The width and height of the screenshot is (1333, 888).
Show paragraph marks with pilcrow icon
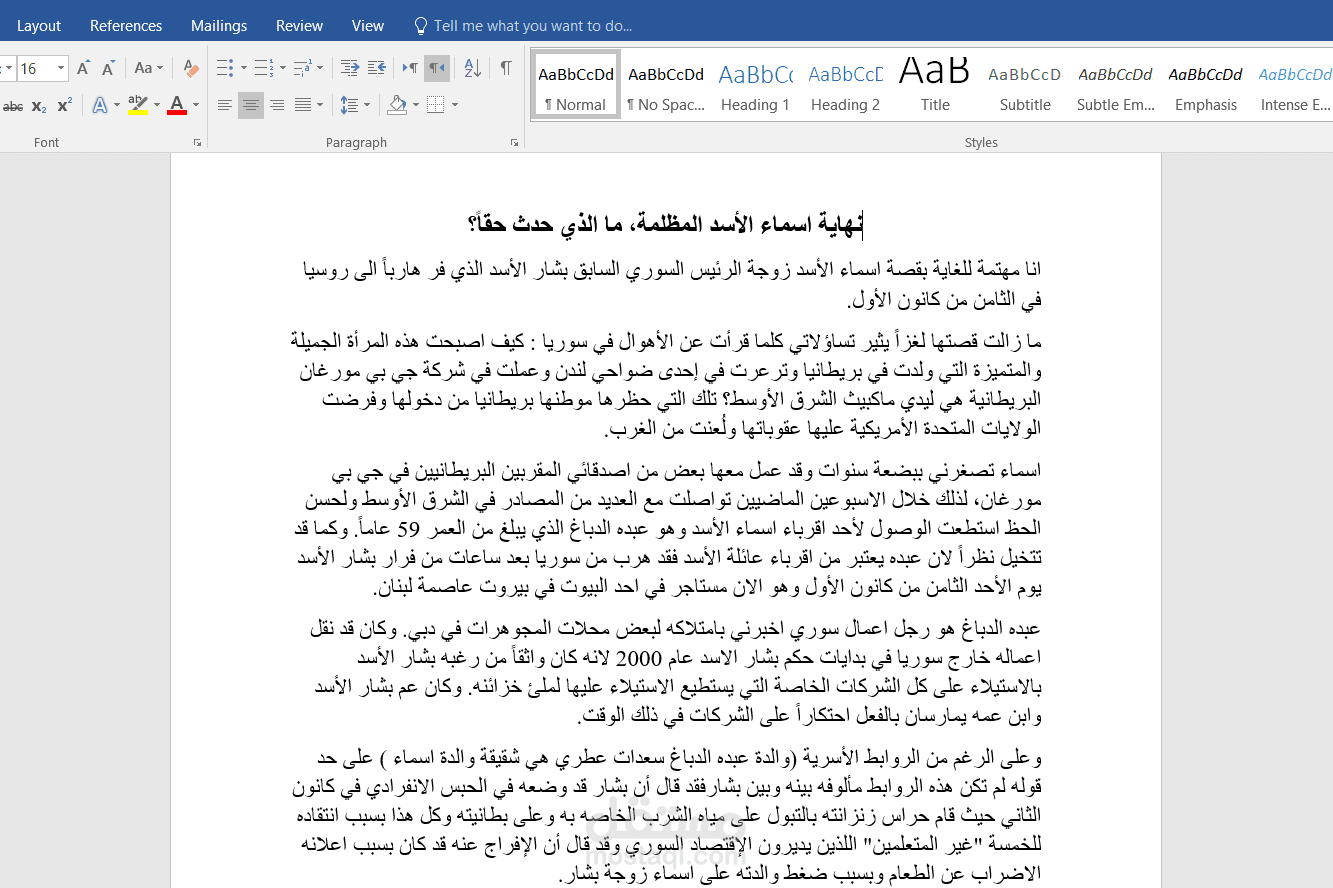(x=506, y=68)
